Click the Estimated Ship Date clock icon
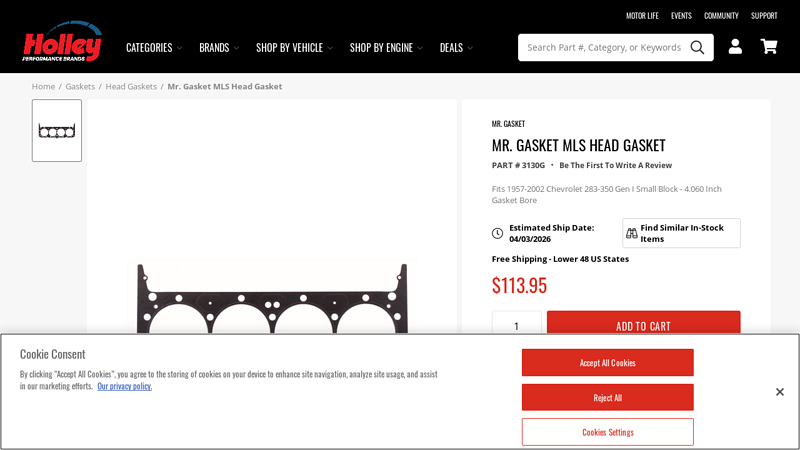 [x=497, y=233]
